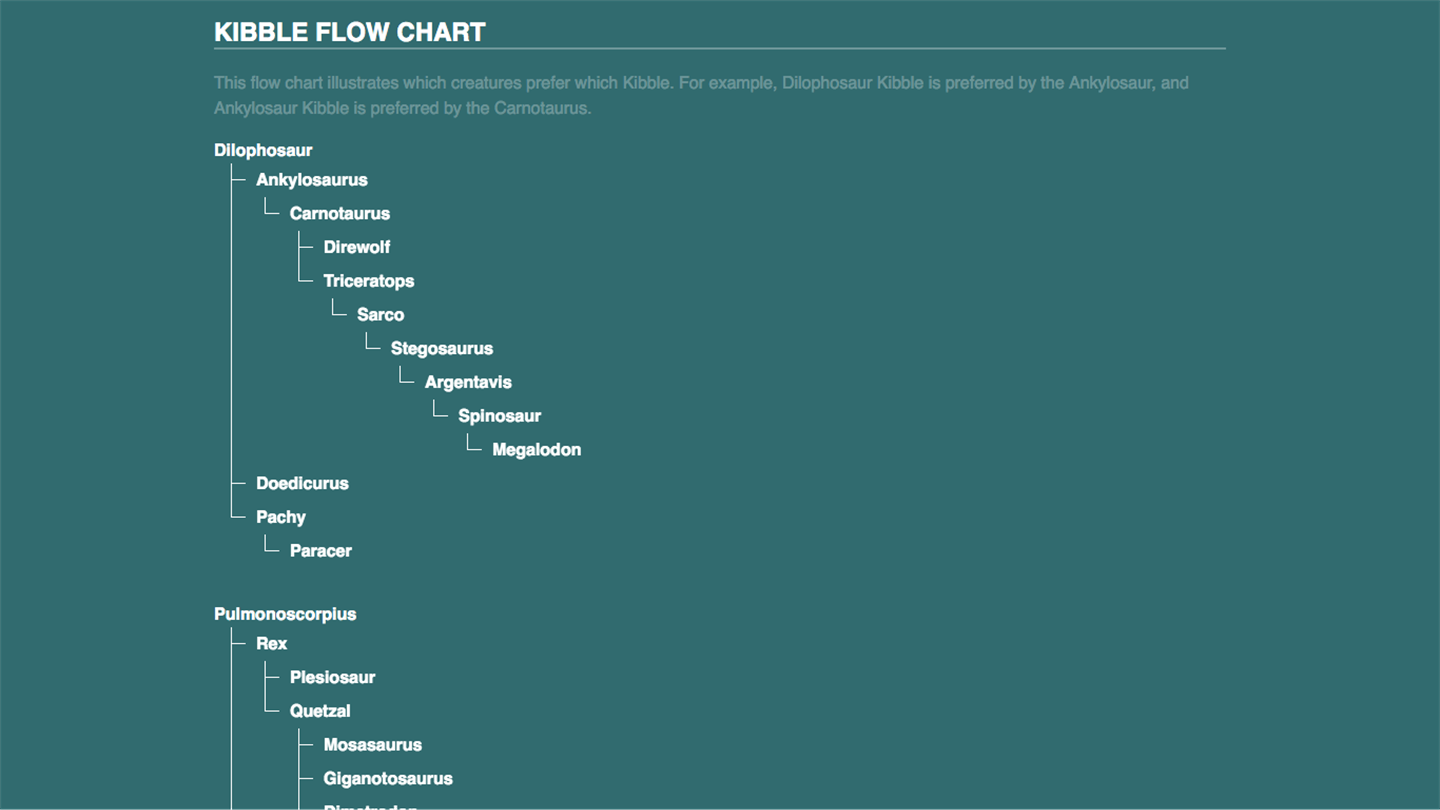Select the Megalodon leaf node
The image size is (1440, 810).
click(x=536, y=450)
